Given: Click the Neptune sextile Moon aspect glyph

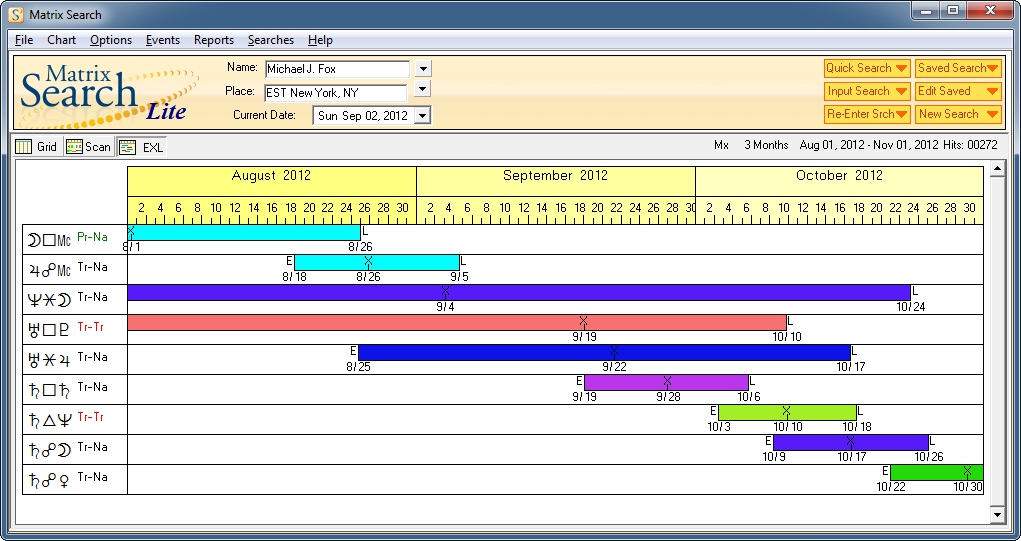Looking at the screenshot, I should (x=49, y=299).
